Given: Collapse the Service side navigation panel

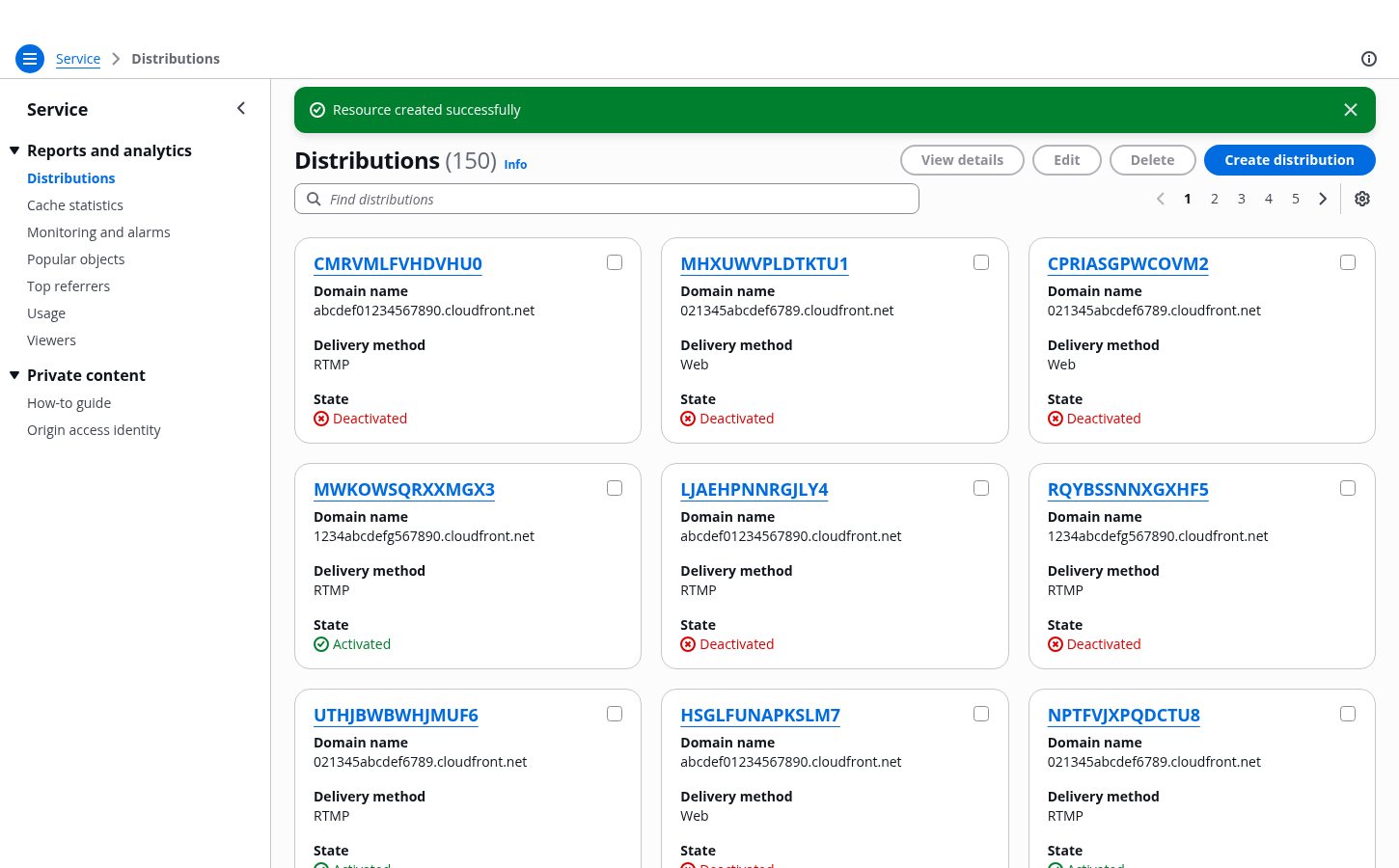Looking at the screenshot, I should [241, 109].
